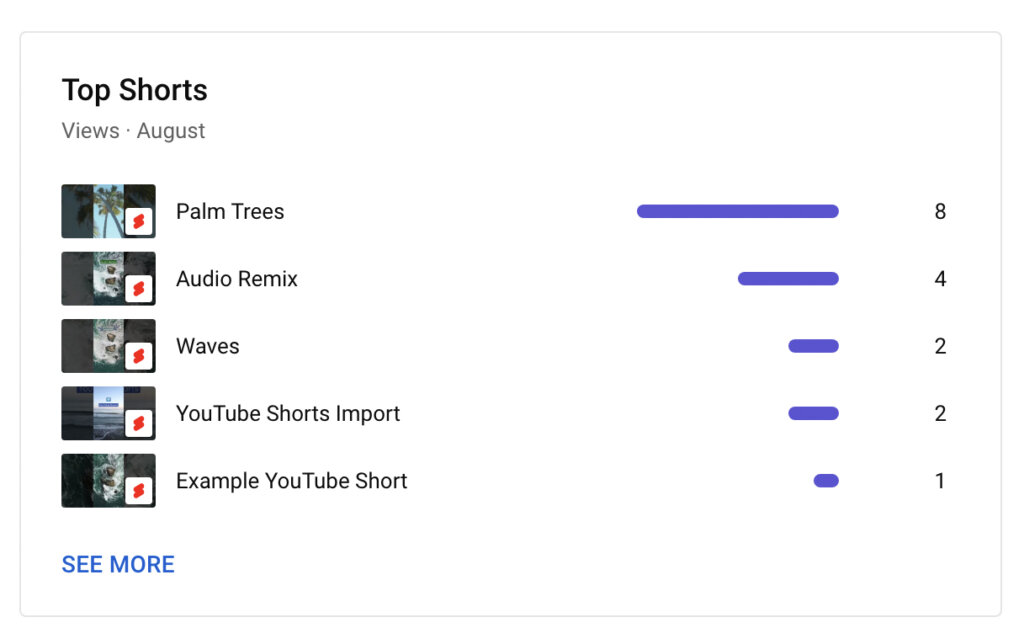1024x644 pixels.
Task: Click the bar showing 8 views for Palm Trees
Action: tap(737, 211)
